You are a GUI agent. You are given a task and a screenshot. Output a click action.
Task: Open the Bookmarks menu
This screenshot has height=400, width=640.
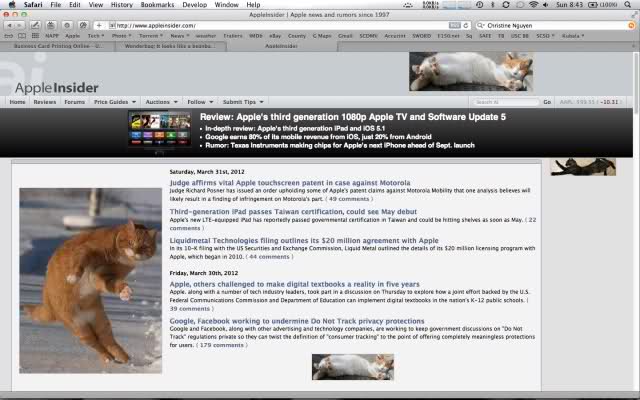pos(157,5)
